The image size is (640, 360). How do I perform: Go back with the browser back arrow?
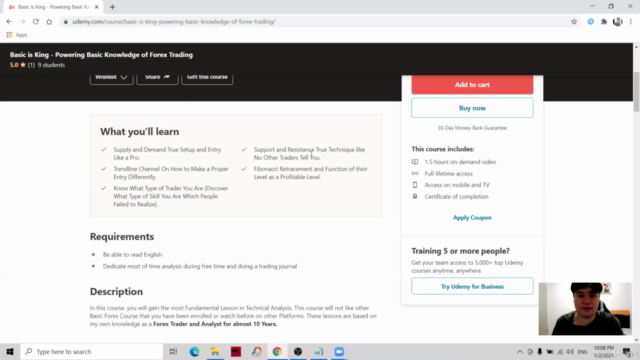coord(9,22)
